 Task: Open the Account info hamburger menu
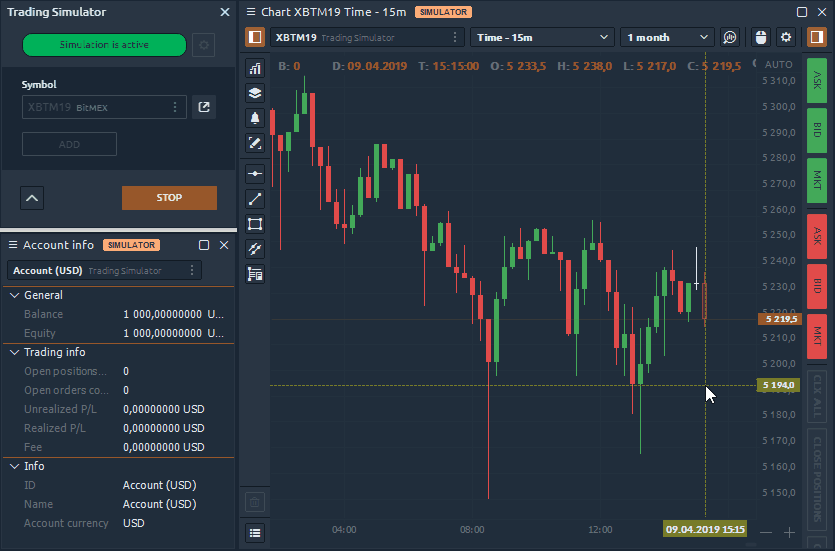(x=13, y=245)
